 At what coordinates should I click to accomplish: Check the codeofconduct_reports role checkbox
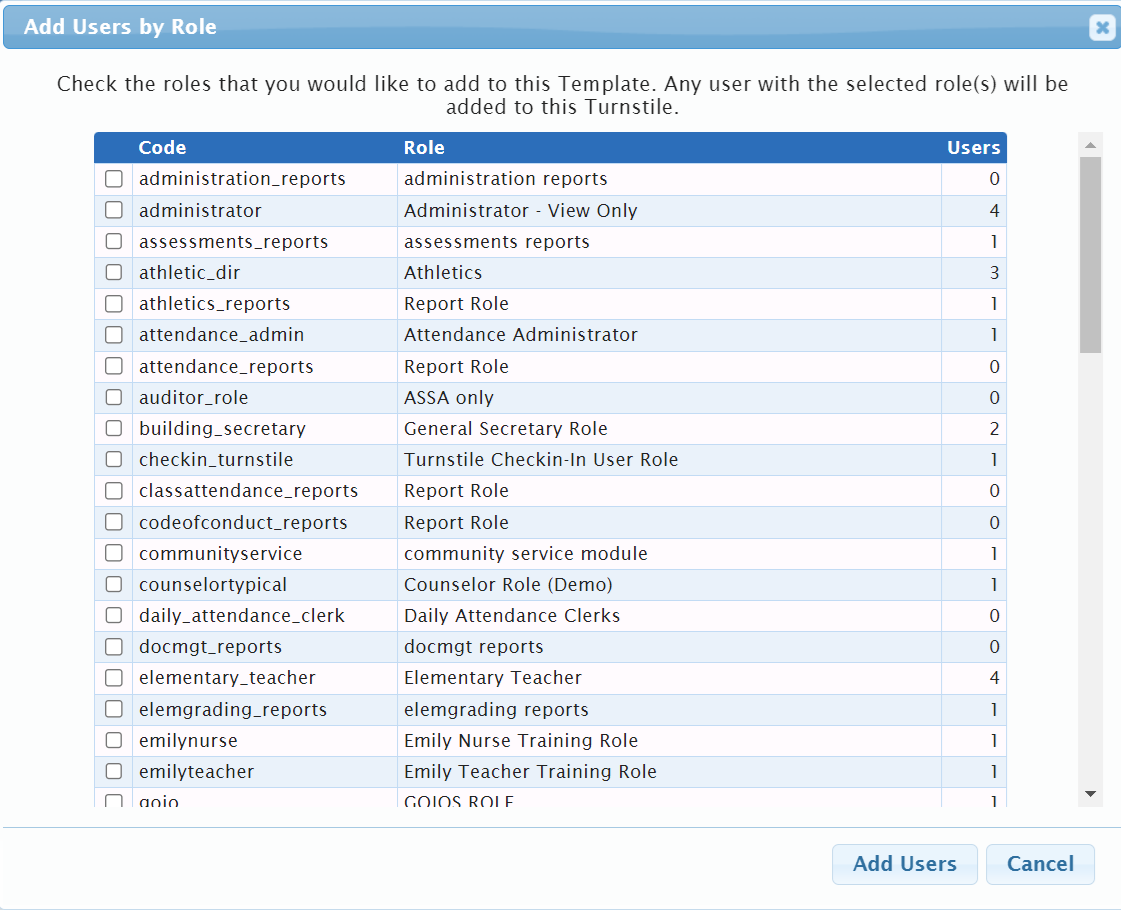[x=114, y=523]
